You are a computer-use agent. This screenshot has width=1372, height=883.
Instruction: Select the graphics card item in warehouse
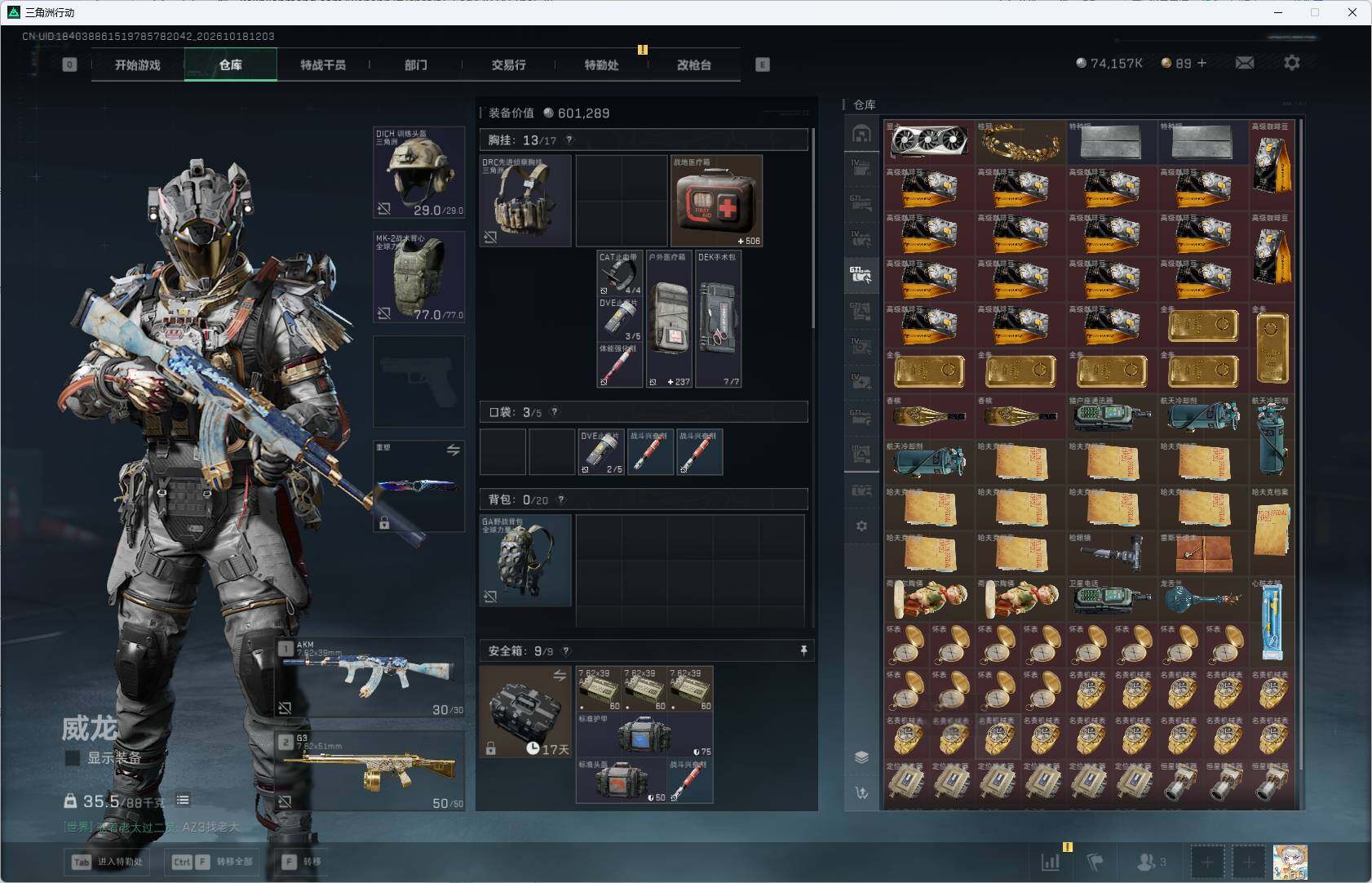point(929,141)
